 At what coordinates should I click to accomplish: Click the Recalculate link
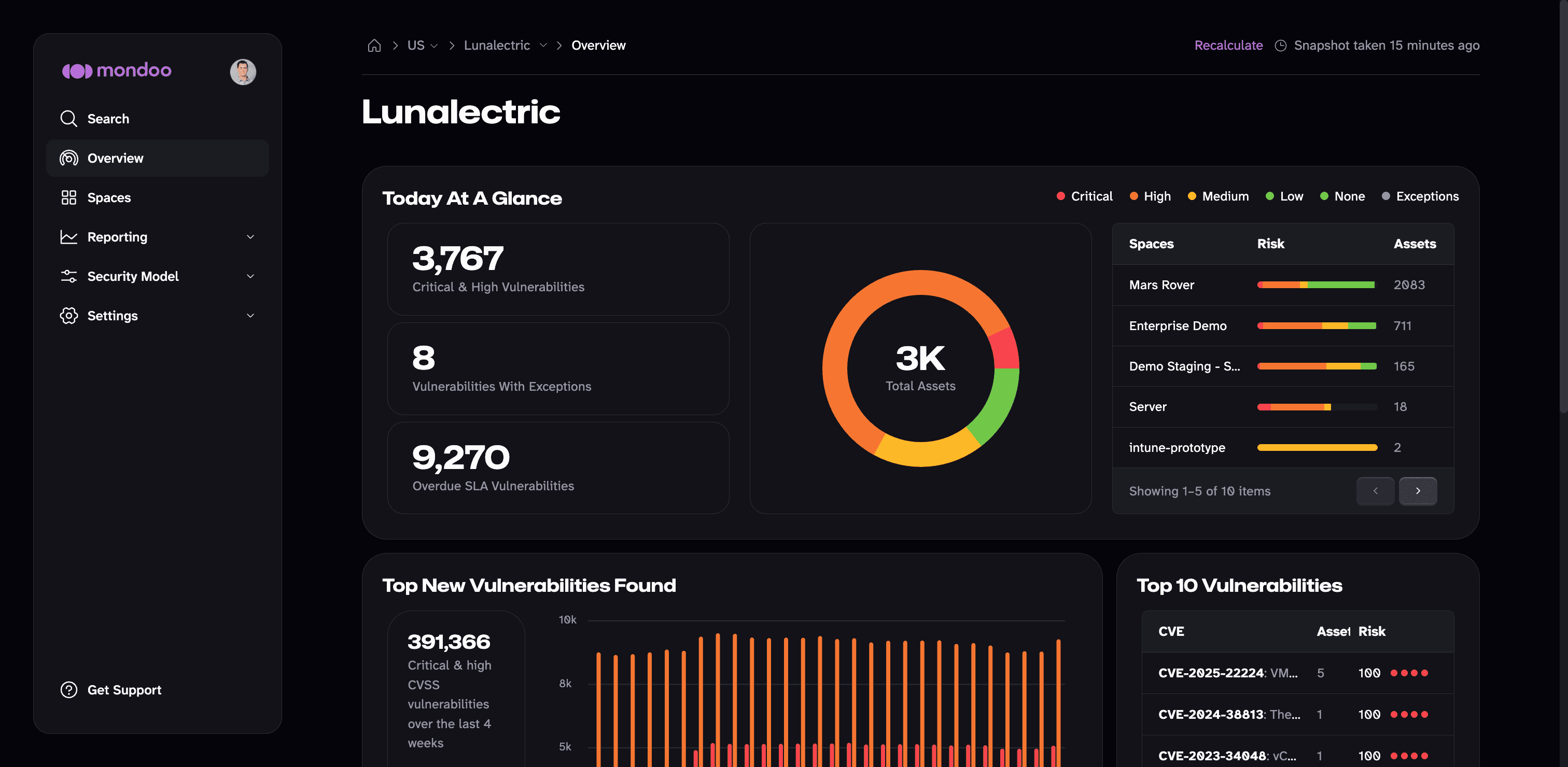coord(1228,46)
